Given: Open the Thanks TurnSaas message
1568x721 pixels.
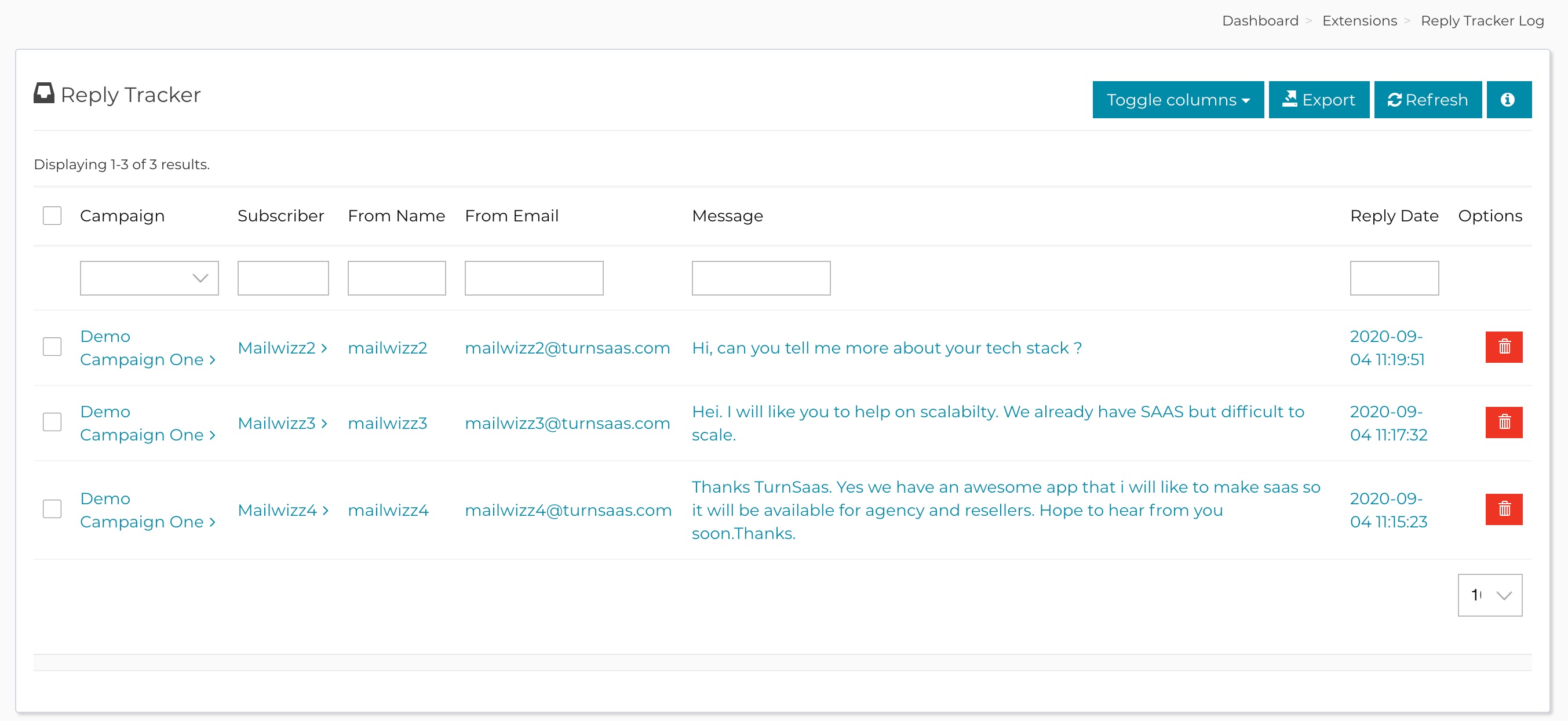Looking at the screenshot, I should coord(1006,510).
